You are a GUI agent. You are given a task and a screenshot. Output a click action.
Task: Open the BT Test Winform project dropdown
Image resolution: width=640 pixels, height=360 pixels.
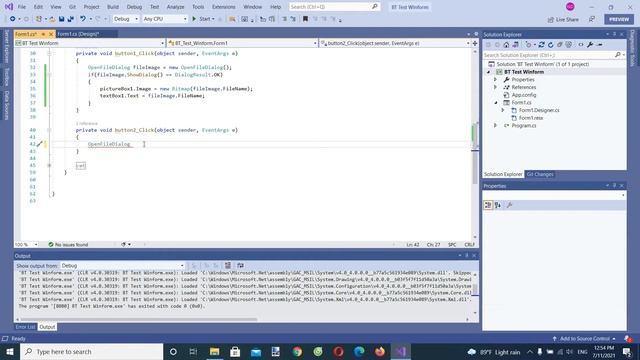89,43
